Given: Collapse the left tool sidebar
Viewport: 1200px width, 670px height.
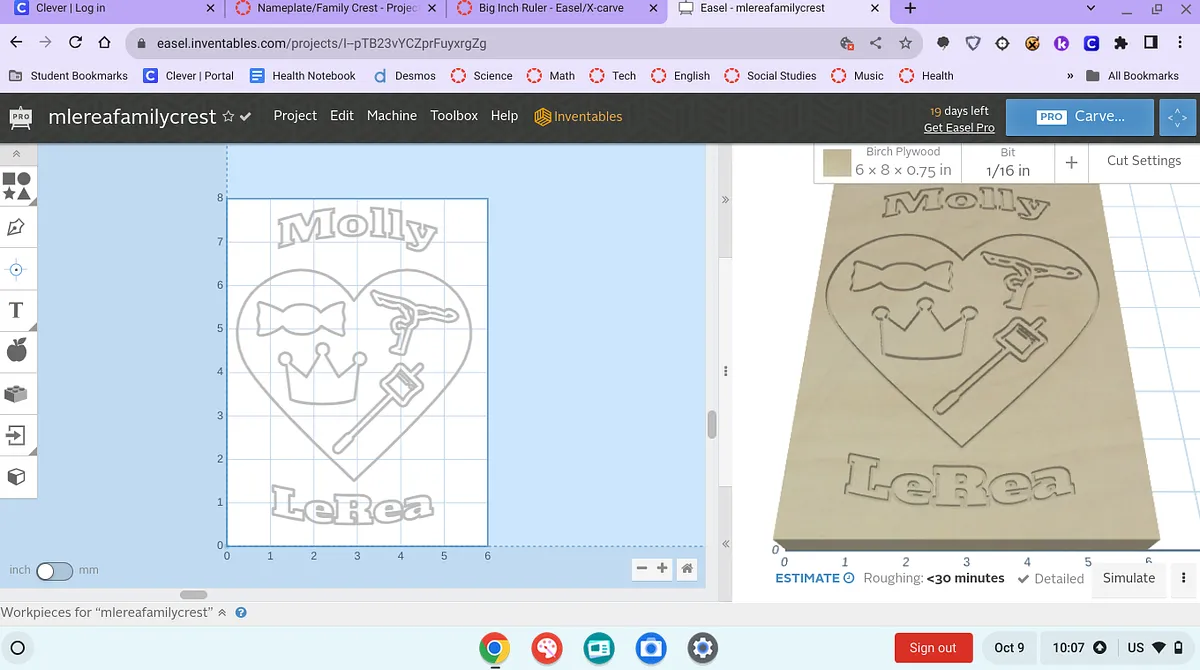Looking at the screenshot, I should click(16, 154).
